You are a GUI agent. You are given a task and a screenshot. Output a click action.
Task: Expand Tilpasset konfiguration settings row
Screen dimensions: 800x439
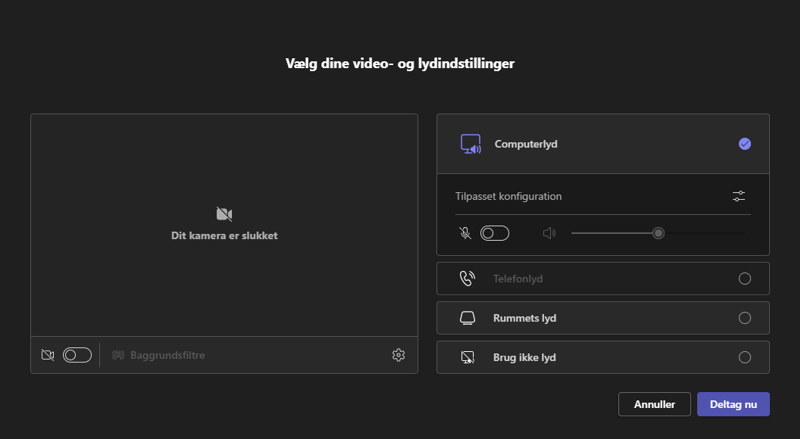[x=603, y=196]
